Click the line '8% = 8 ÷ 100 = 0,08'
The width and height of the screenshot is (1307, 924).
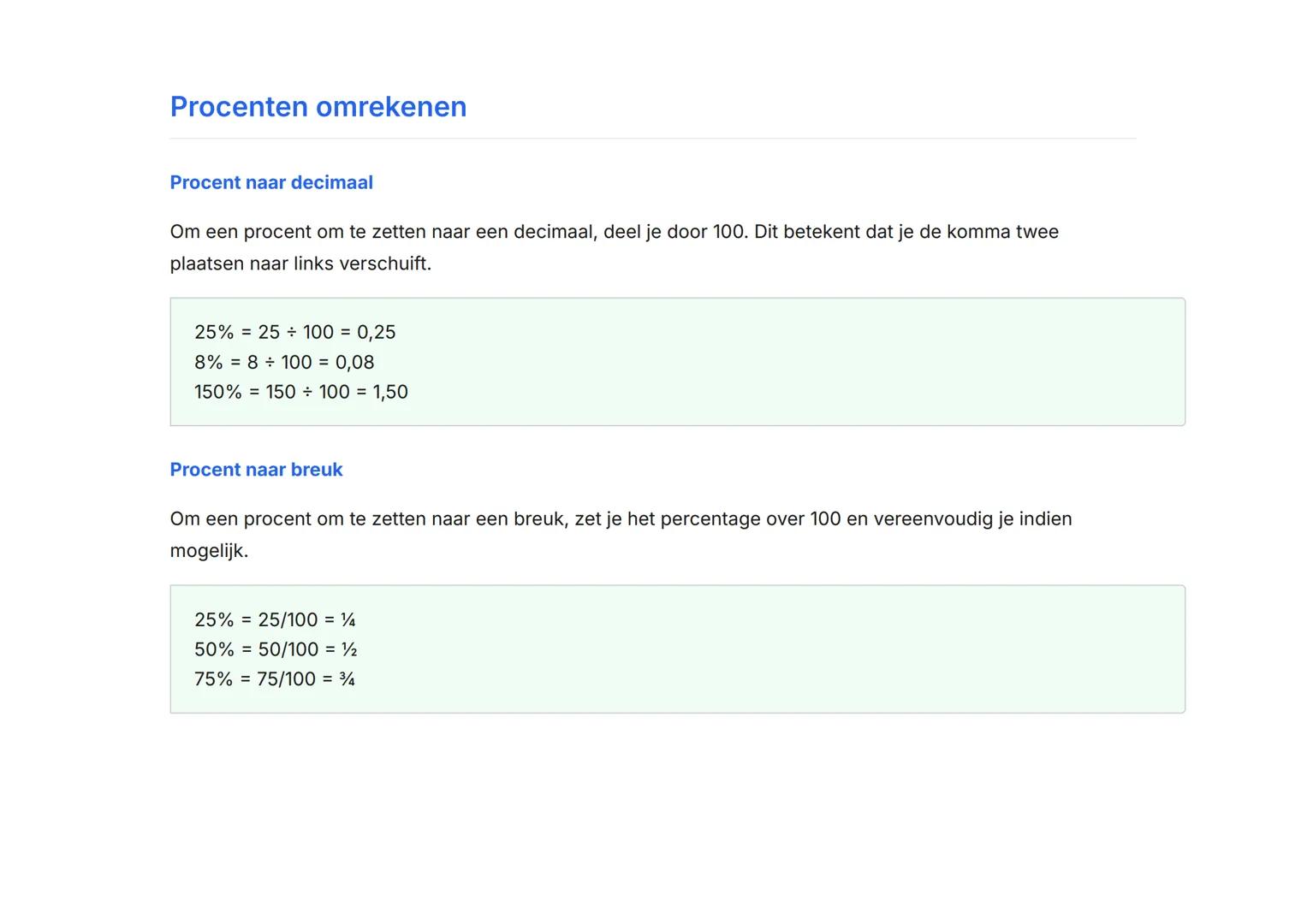[x=284, y=362]
